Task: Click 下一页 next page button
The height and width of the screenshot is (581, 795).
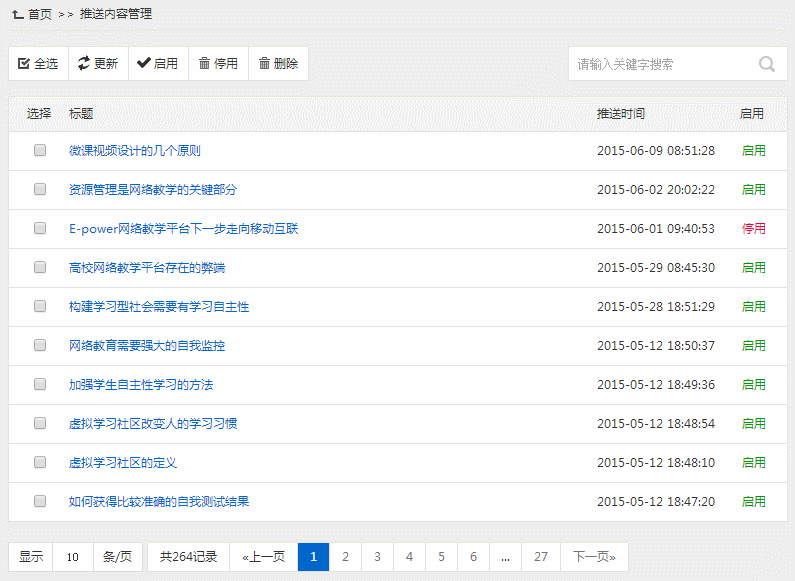Action: point(594,557)
